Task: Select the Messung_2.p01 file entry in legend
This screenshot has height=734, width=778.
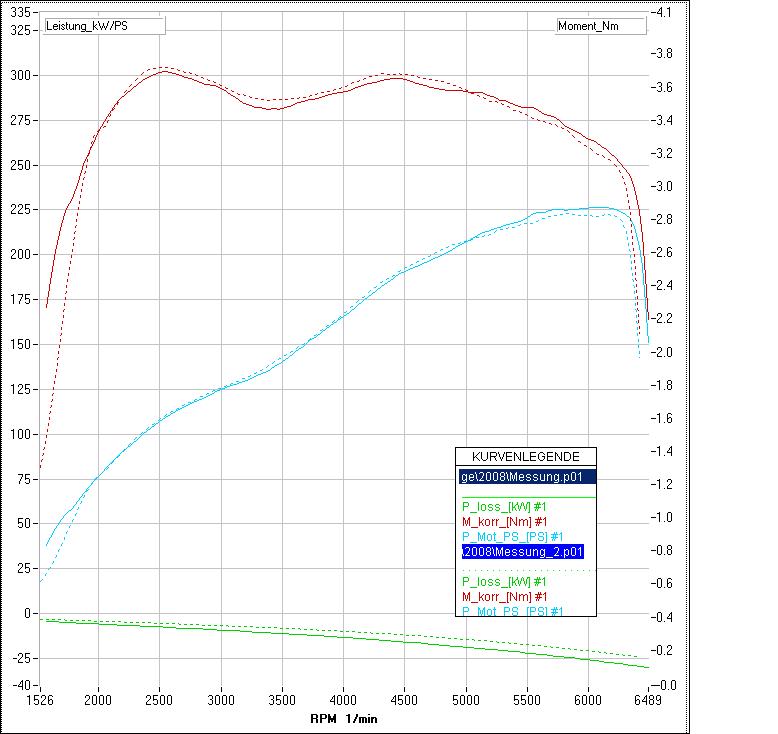Action: pyautogui.click(x=521, y=551)
